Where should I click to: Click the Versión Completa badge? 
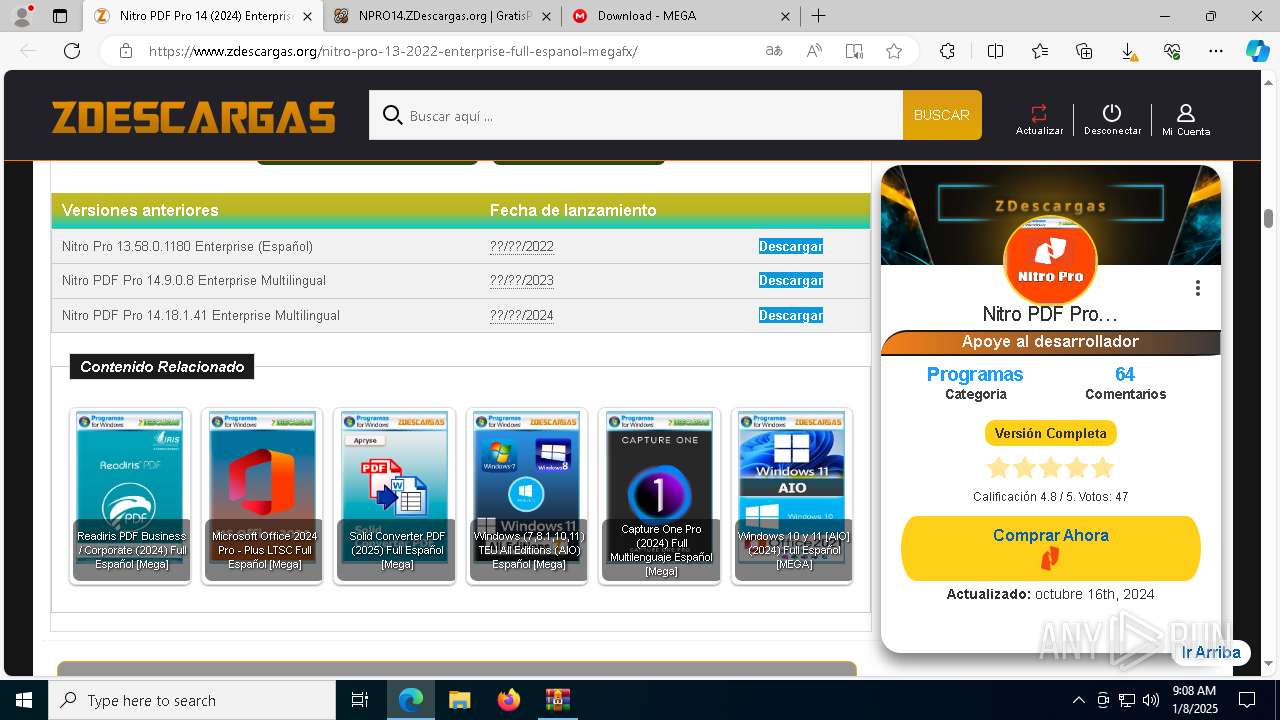coord(1051,433)
